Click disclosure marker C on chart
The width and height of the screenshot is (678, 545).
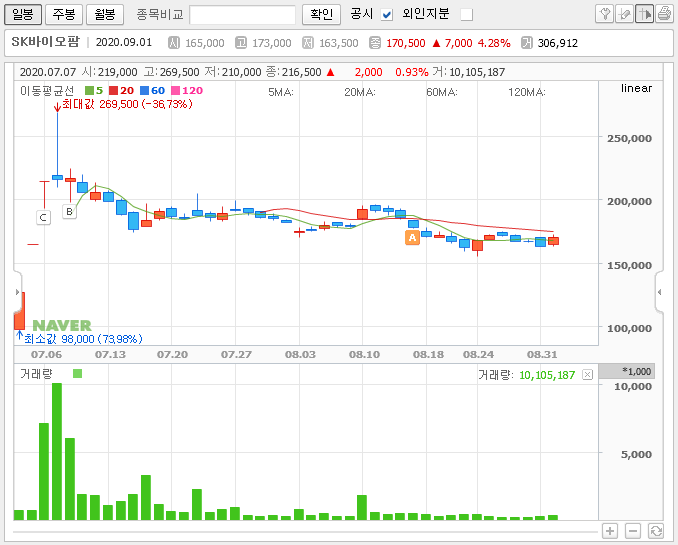pyautogui.click(x=43, y=217)
